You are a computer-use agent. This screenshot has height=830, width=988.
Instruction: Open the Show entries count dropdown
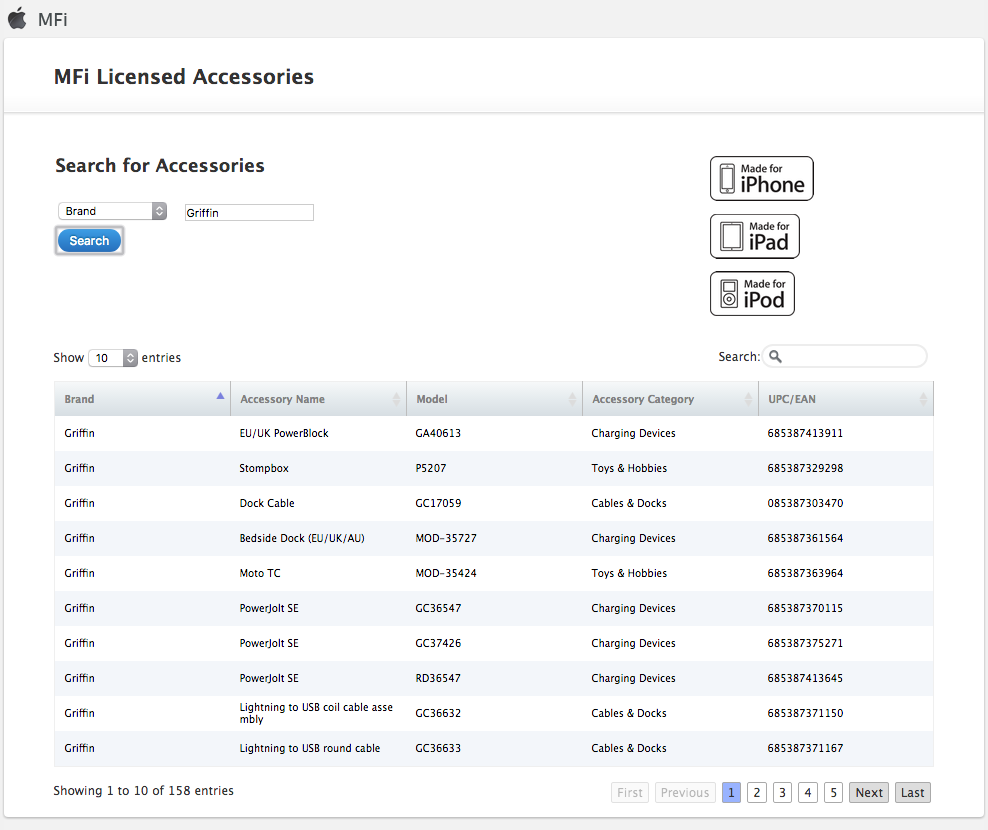click(x=113, y=358)
